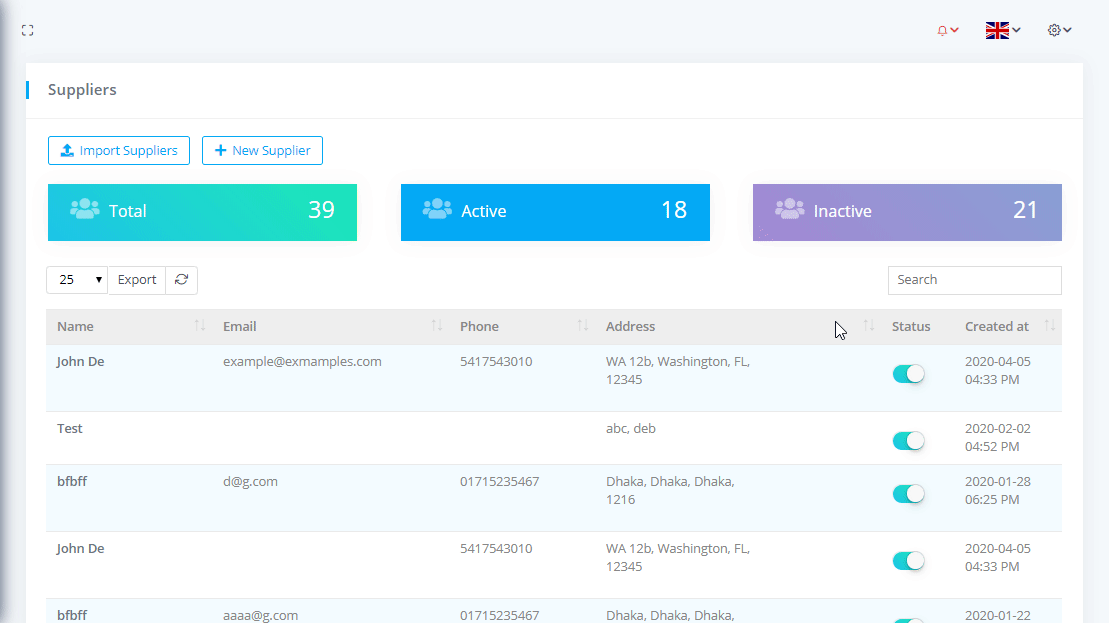Select the Inactive suppliers card
1109x623 pixels.
(x=907, y=212)
